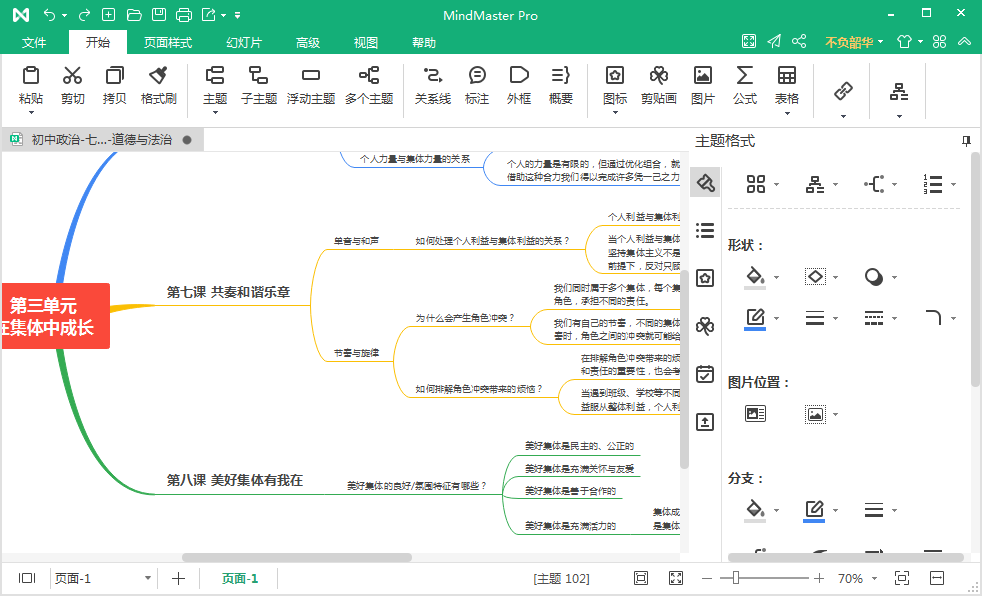Open the outline list sidebar panel
The image size is (982, 596).
(x=705, y=231)
